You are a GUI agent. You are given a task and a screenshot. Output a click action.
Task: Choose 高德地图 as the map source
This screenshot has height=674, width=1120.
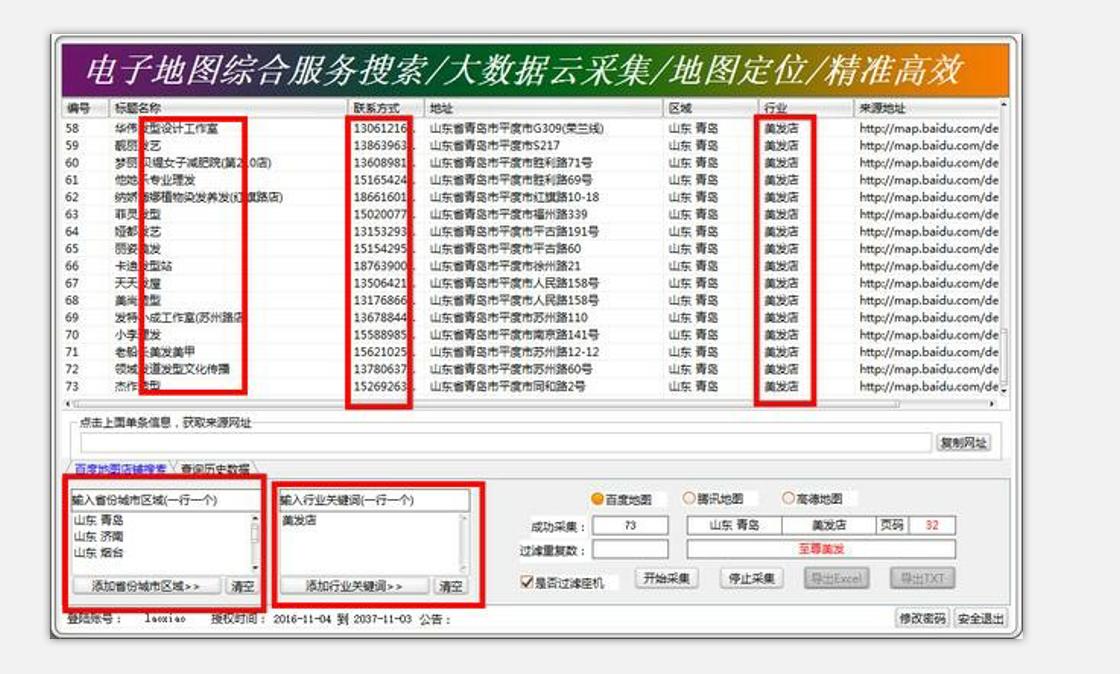click(787, 500)
